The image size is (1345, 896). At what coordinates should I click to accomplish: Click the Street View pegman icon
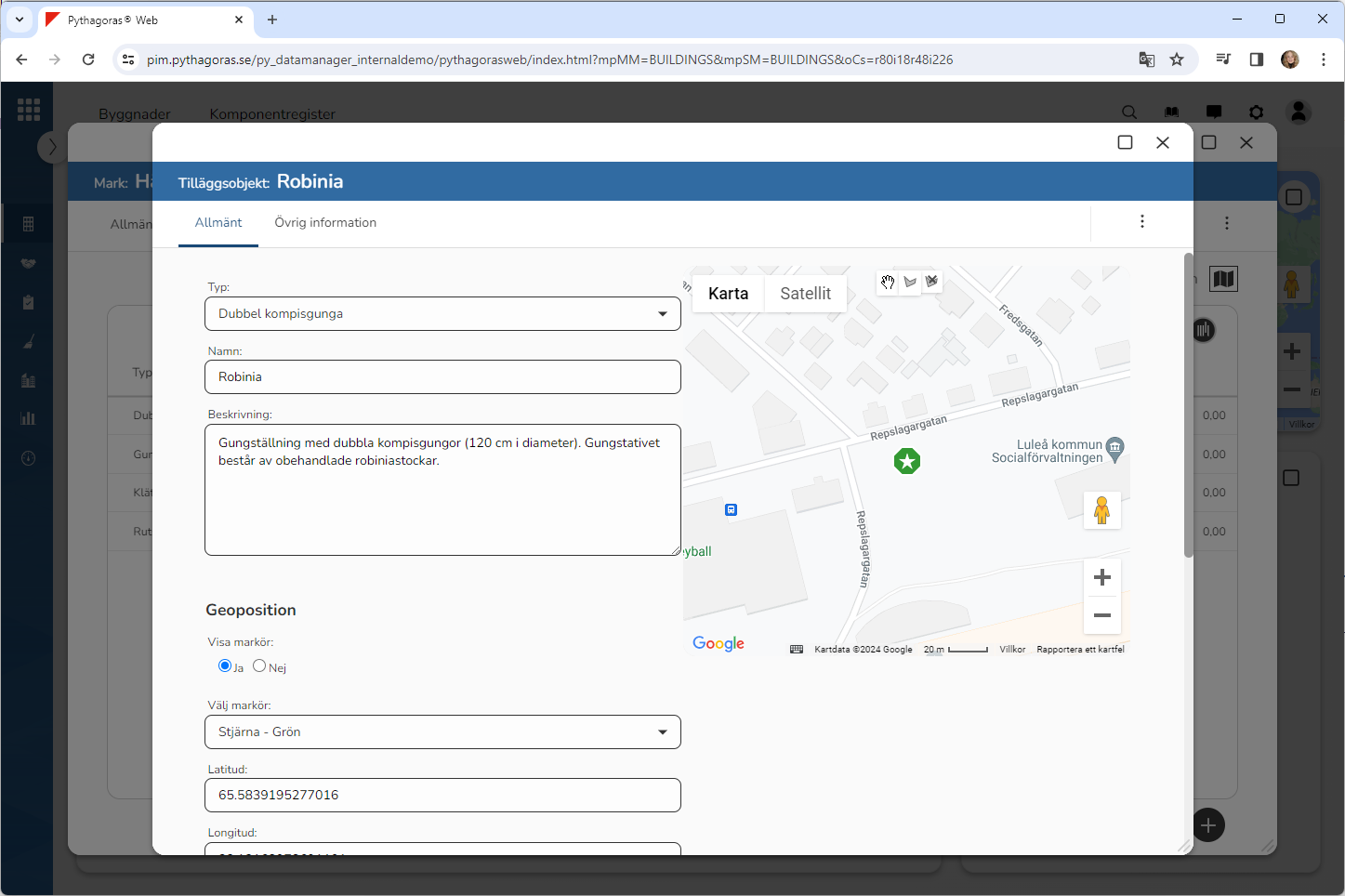(x=1101, y=510)
